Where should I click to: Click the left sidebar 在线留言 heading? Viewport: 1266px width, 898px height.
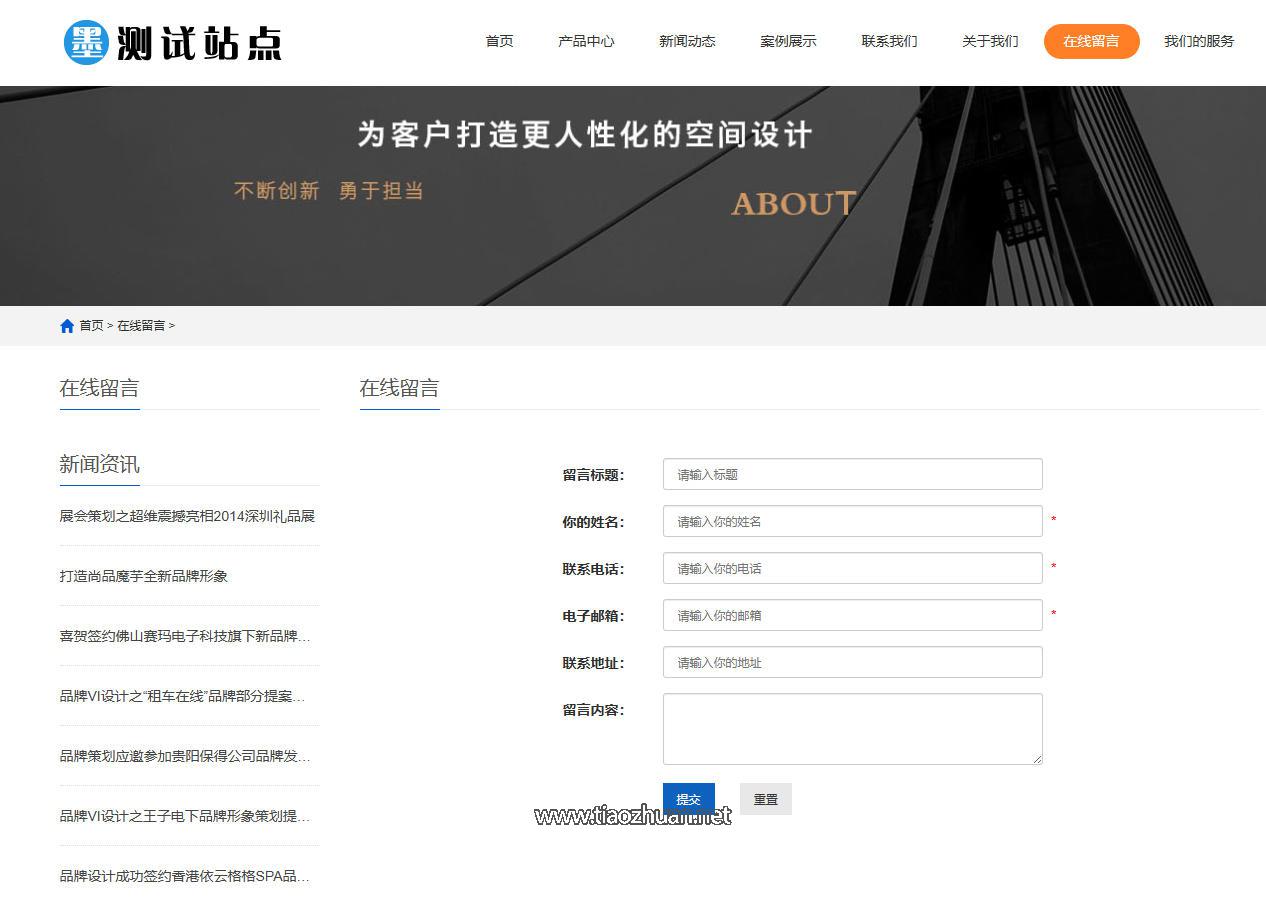(x=99, y=388)
